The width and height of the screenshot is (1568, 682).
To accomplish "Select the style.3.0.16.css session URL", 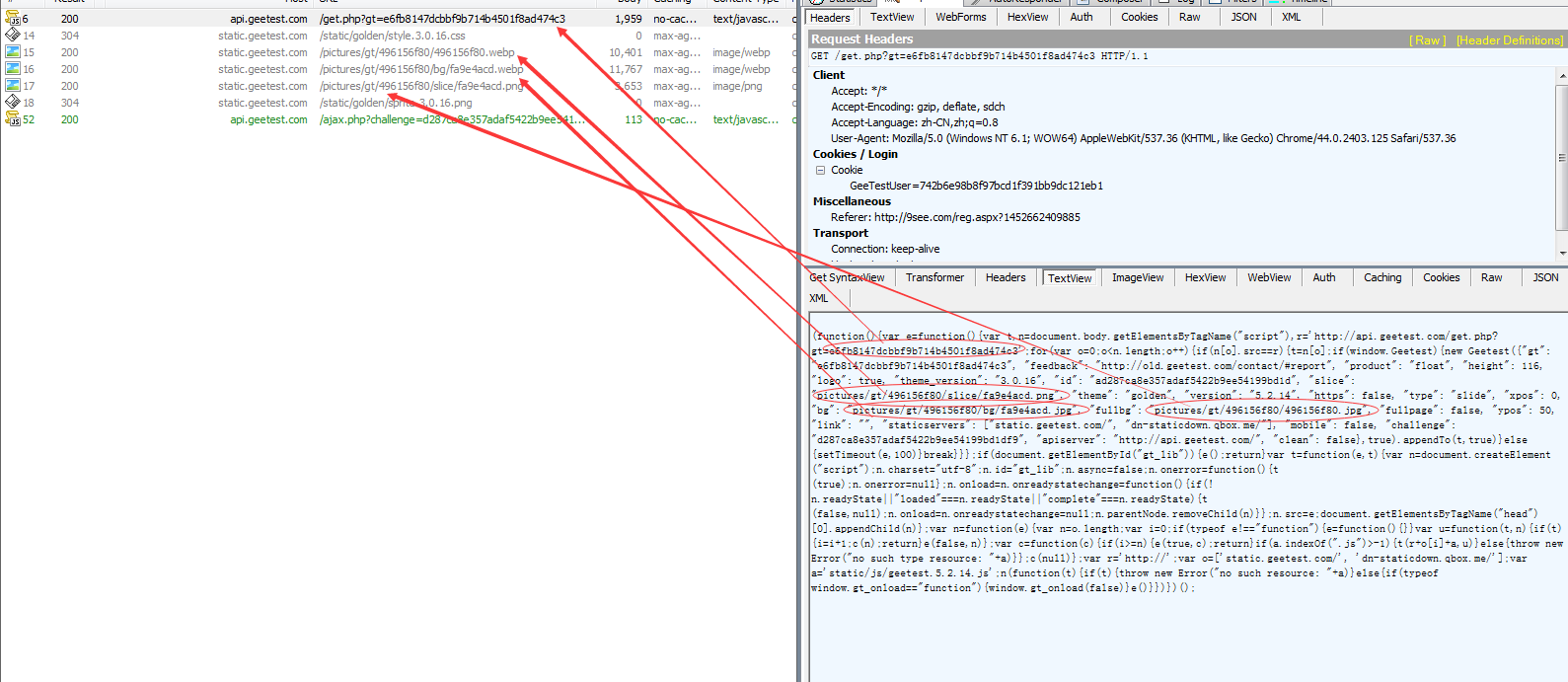I will tap(392, 36).
